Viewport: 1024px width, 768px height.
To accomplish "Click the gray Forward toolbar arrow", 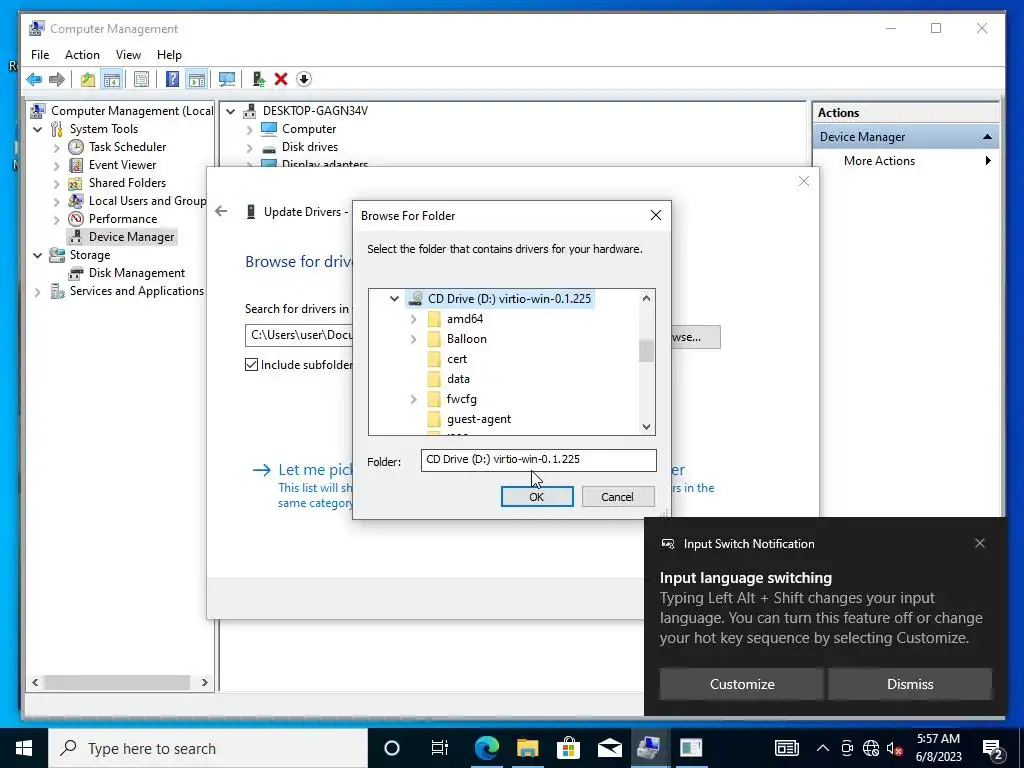I will tap(57, 80).
